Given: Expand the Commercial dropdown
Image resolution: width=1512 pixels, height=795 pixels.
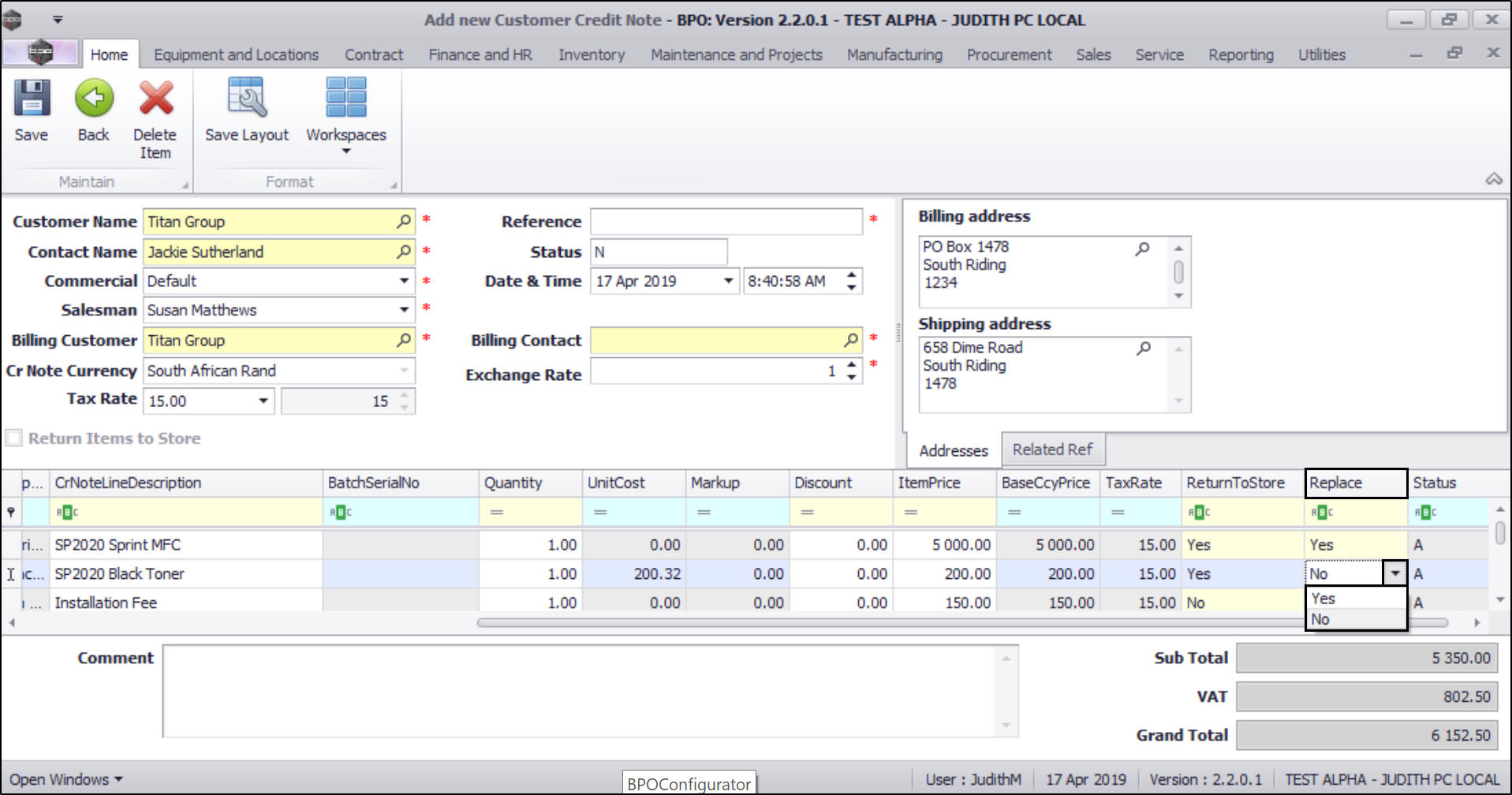Looking at the screenshot, I should pyautogui.click(x=404, y=281).
